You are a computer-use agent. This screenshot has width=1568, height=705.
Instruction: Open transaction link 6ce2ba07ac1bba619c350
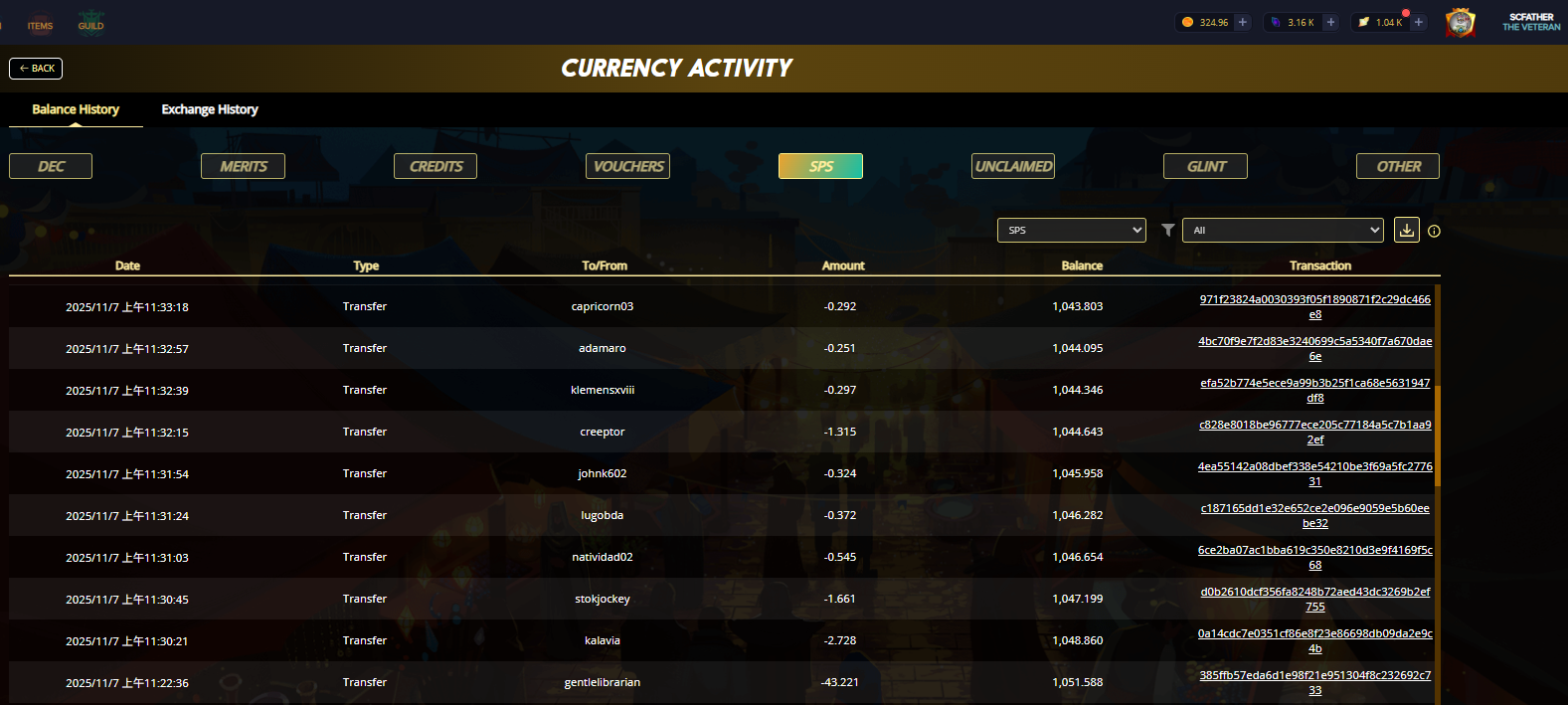click(x=1315, y=557)
